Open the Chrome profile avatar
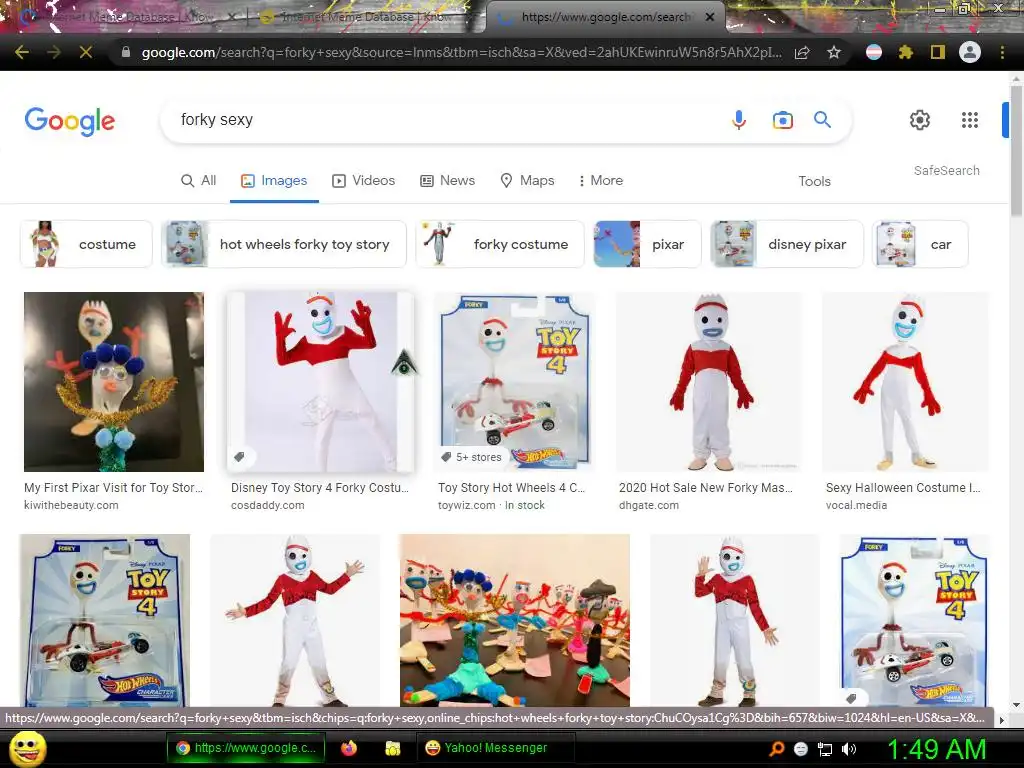This screenshot has width=1024, height=768. [x=970, y=52]
